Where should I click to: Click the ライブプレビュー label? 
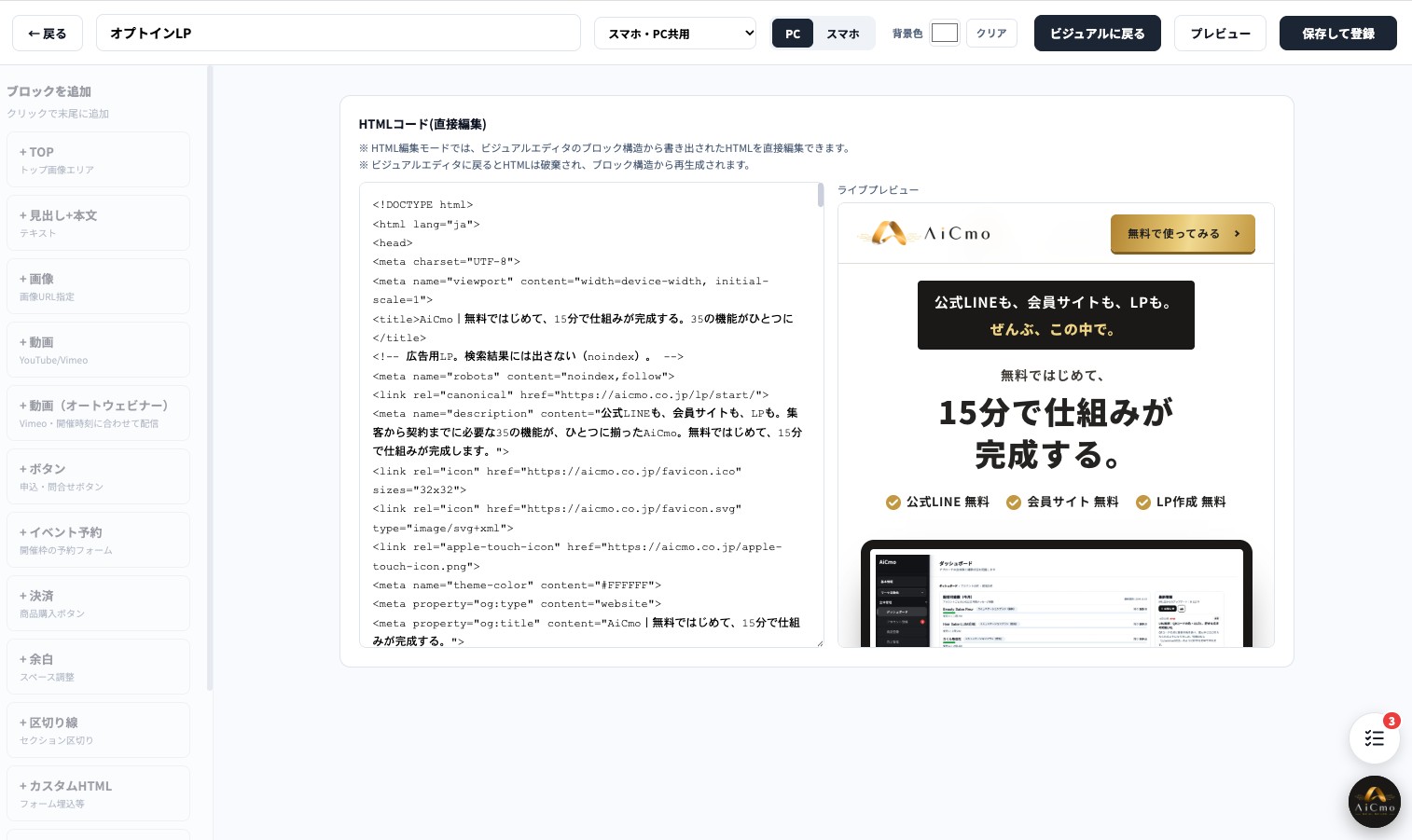click(x=878, y=190)
